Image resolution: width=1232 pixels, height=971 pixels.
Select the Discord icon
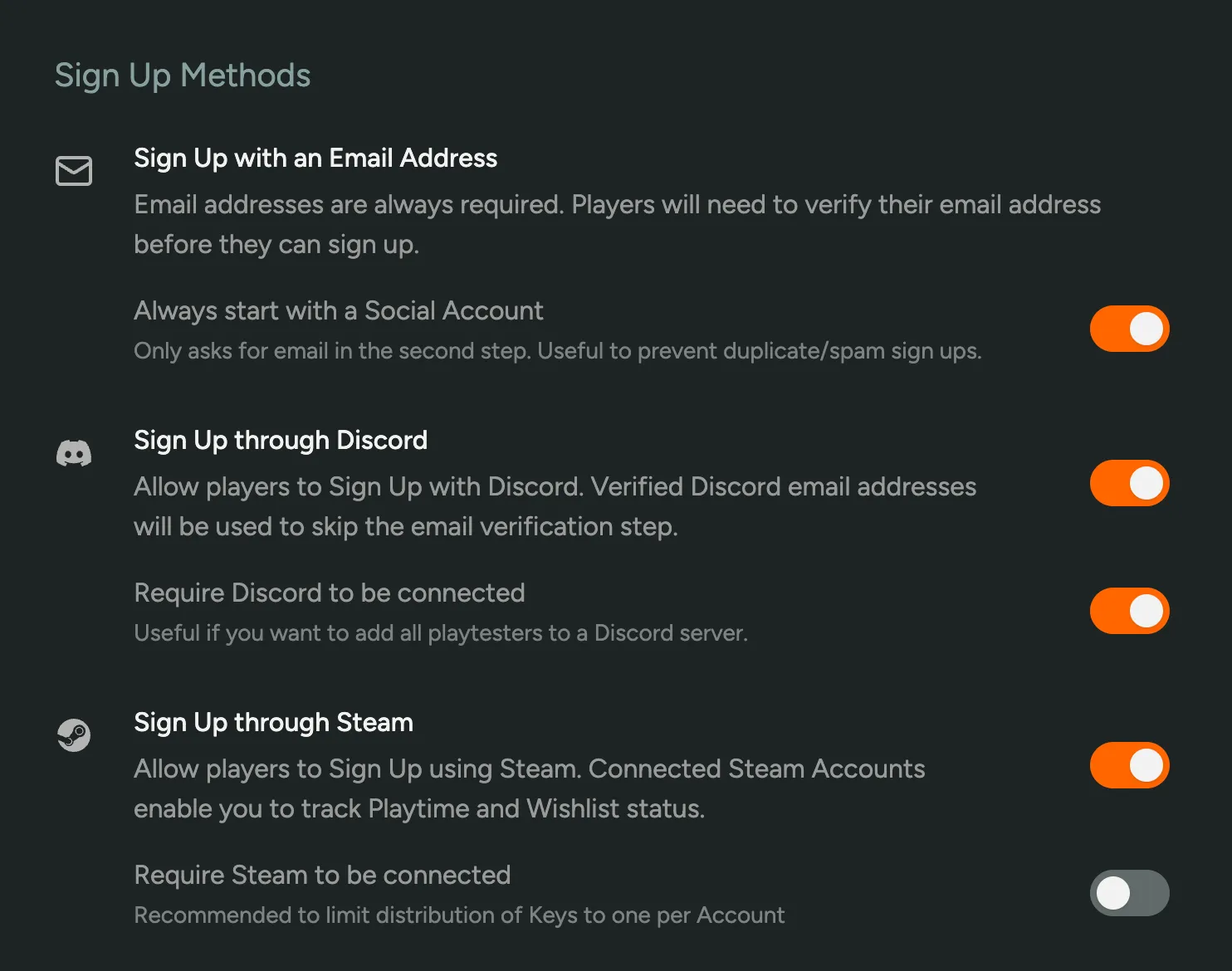[73, 453]
